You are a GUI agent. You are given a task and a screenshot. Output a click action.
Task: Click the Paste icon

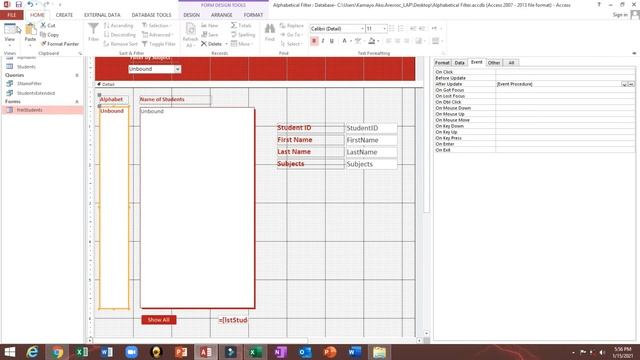(x=30, y=33)
